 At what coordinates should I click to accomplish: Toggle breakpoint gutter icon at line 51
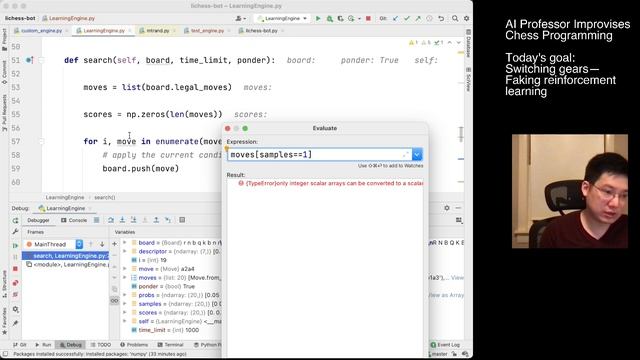[29, 60]
